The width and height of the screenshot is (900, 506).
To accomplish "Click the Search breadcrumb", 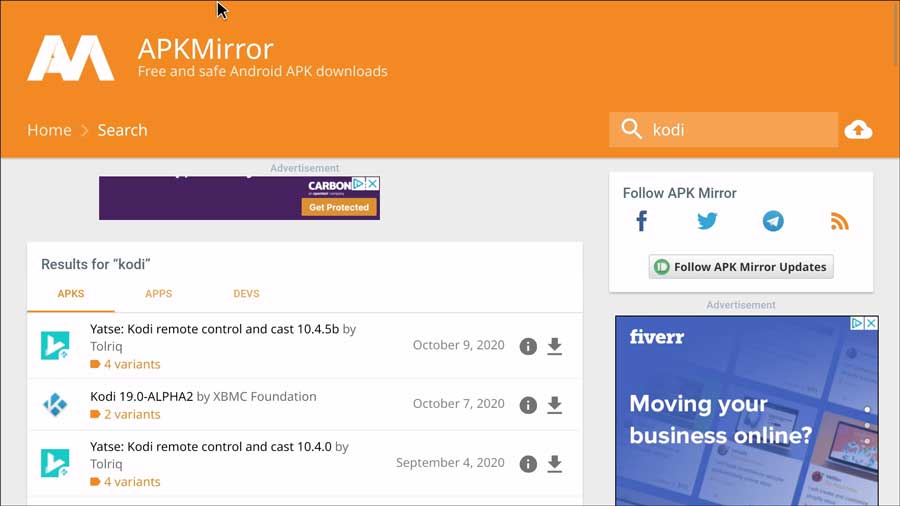I will (122, 130).
